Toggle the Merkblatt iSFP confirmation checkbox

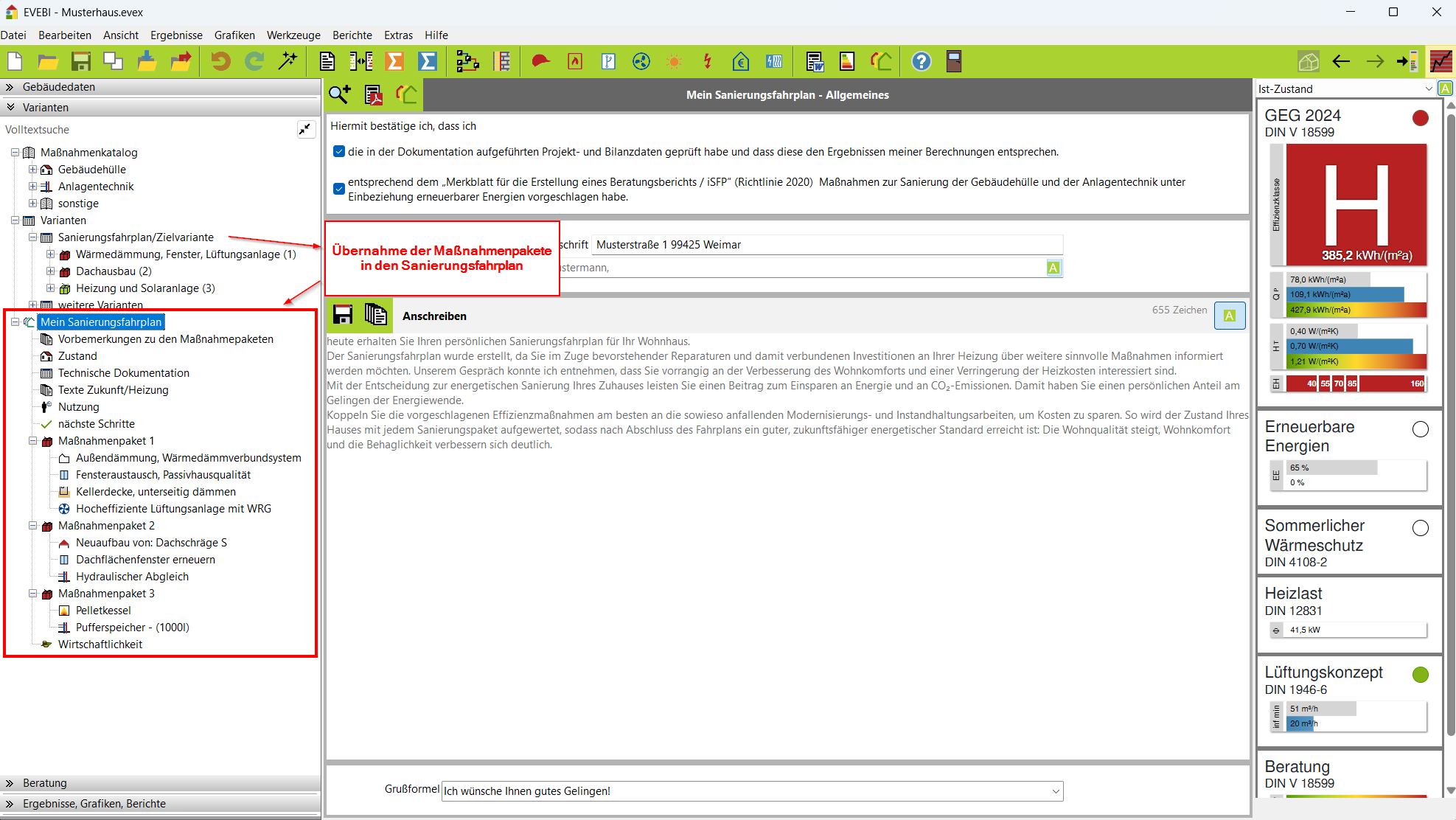(x=339, y=189)
